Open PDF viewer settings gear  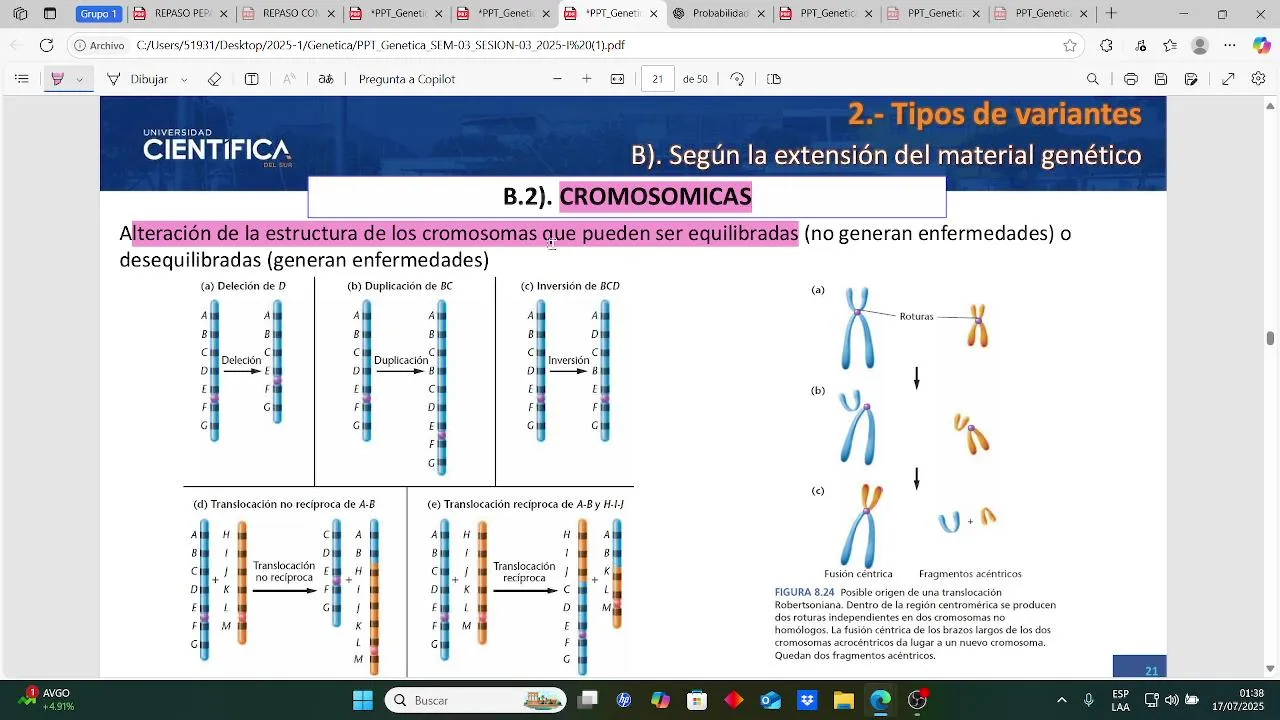pyautogui.click(x=1259, y=79)
